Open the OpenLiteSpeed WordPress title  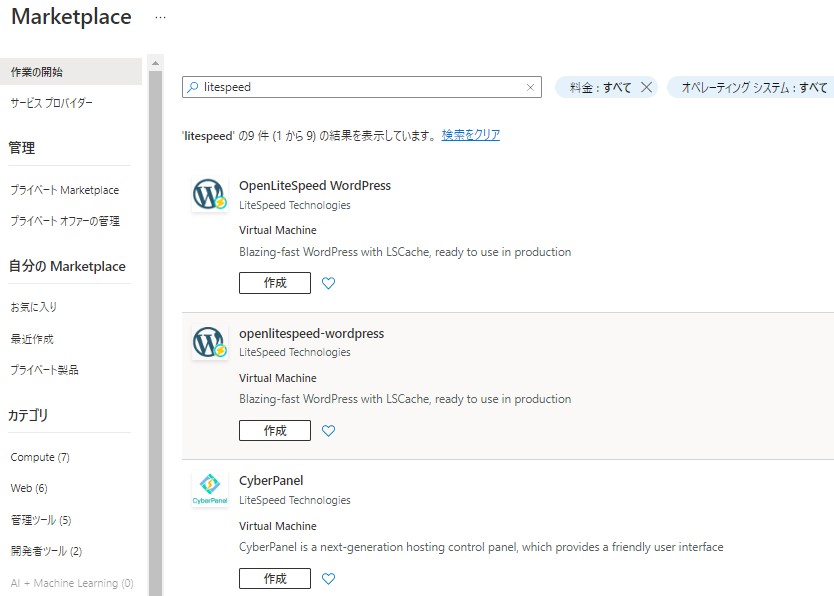[315, 186]
